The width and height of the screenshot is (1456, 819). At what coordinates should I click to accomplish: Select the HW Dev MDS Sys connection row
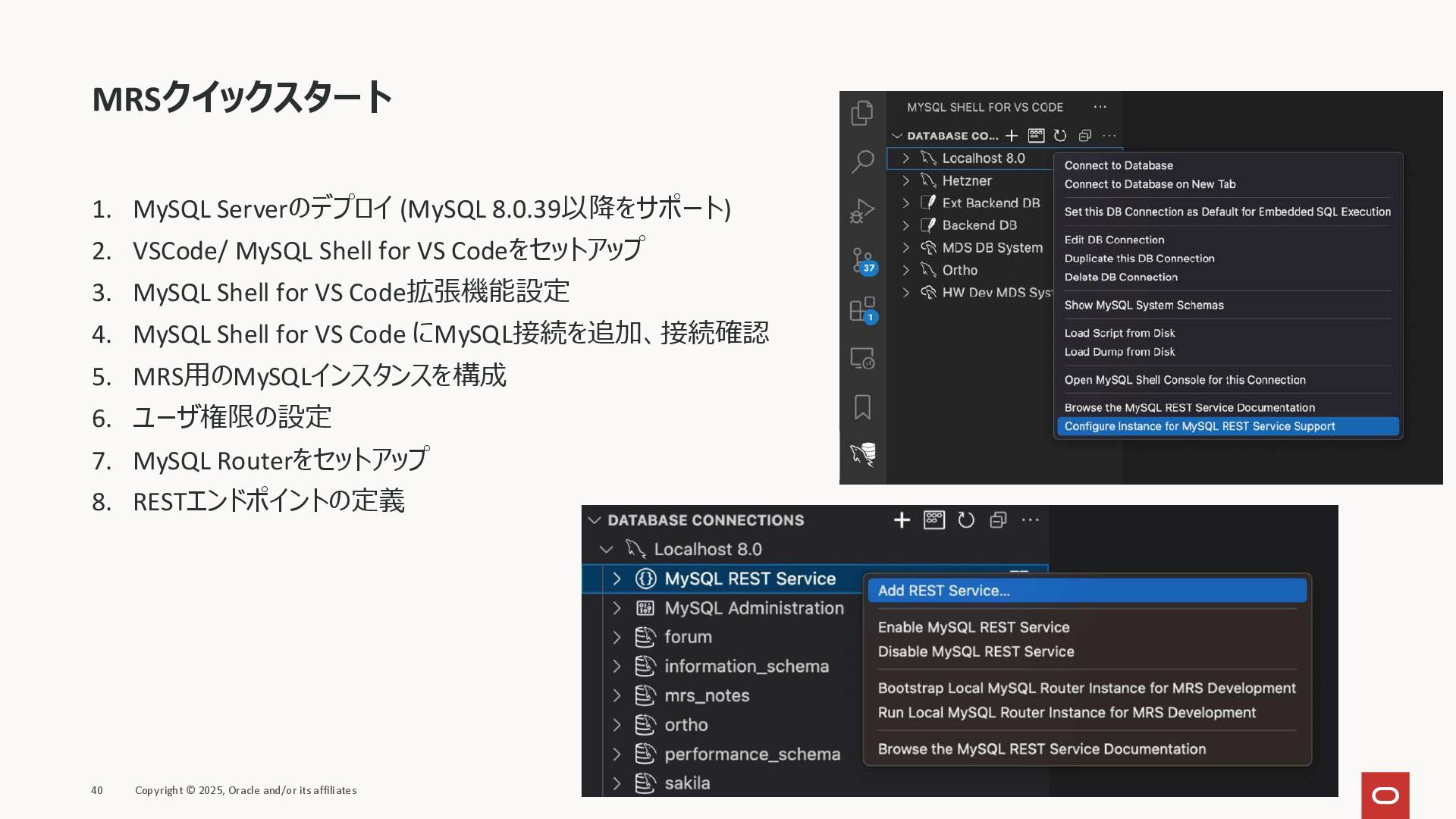pyautogui.click(x=970, y=293)
